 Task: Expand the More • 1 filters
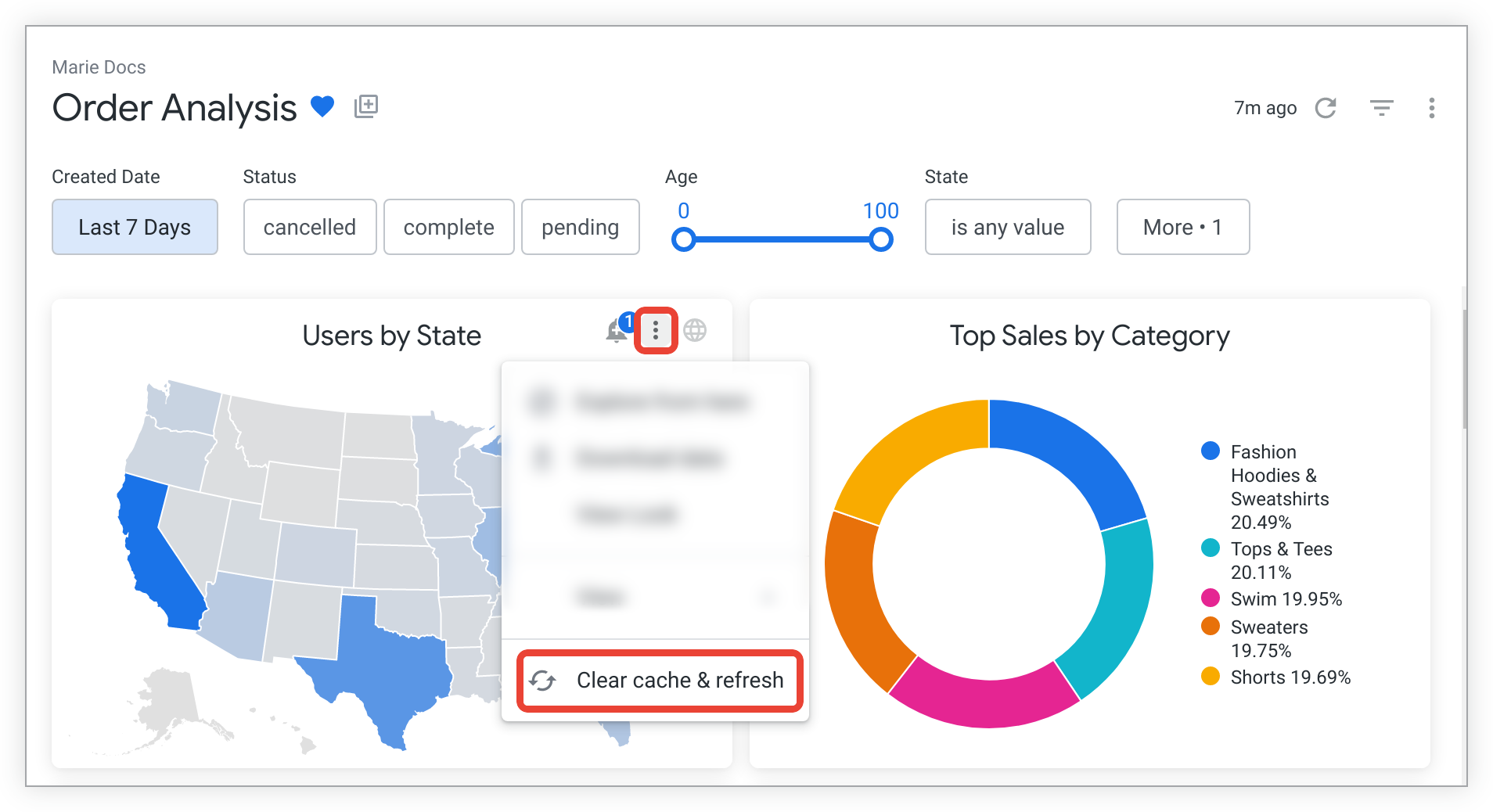1182,227
